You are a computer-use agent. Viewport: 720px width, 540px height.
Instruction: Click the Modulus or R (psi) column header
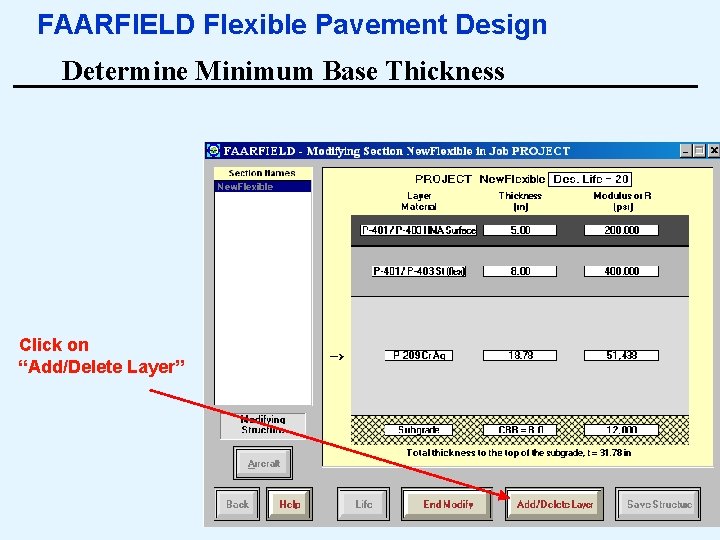pyautogui.click(x=622, y=201)
